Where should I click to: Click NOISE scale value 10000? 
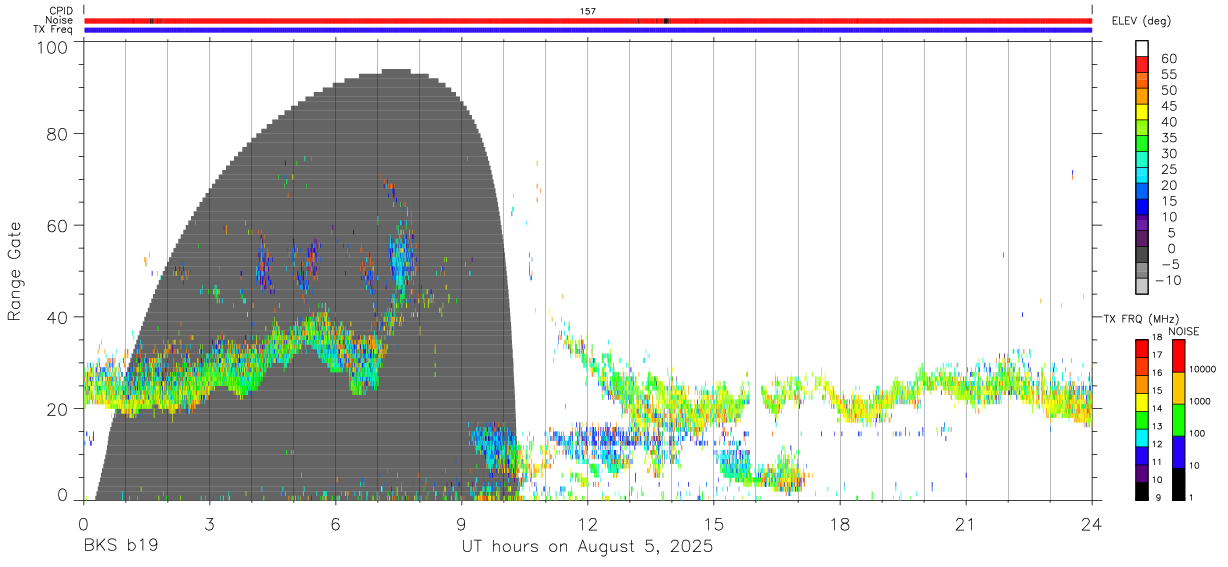(x=1202, y=369)
